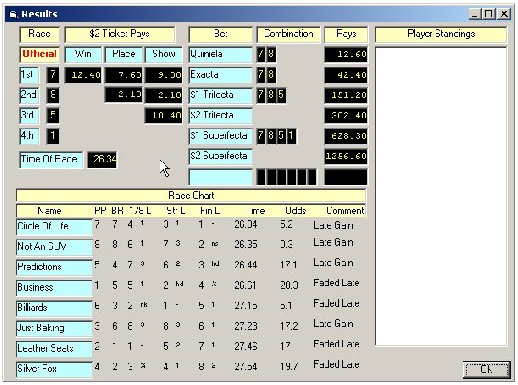
Task: Click the Place column label
Action: tap(123, 54)
